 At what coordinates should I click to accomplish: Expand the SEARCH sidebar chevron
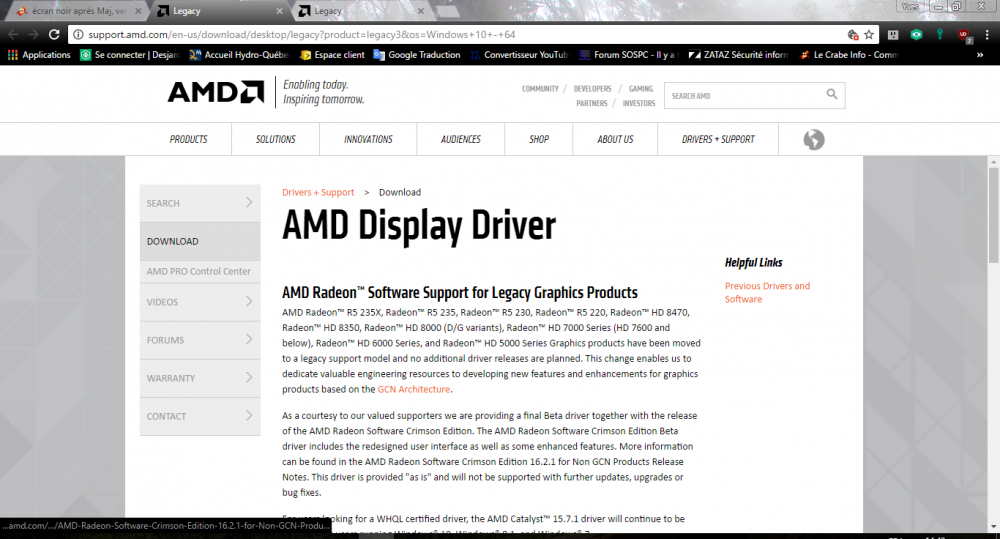pos(249,202)
